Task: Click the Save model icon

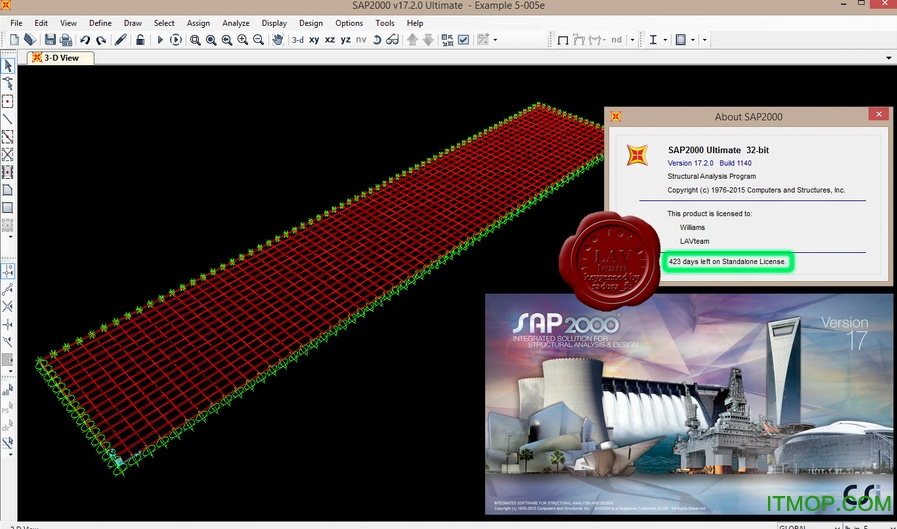Action: pos(50,40)
